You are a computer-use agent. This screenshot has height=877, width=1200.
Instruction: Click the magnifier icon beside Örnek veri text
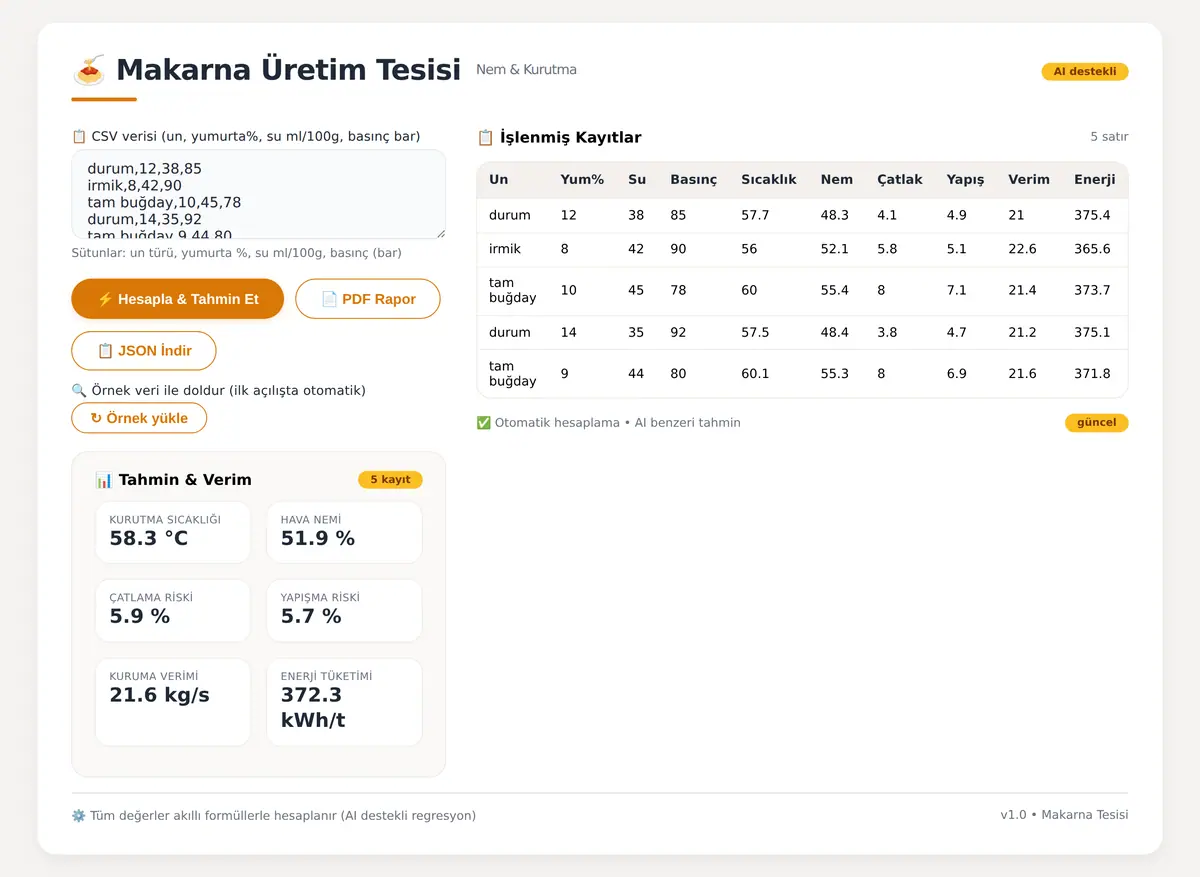point(79,390)
